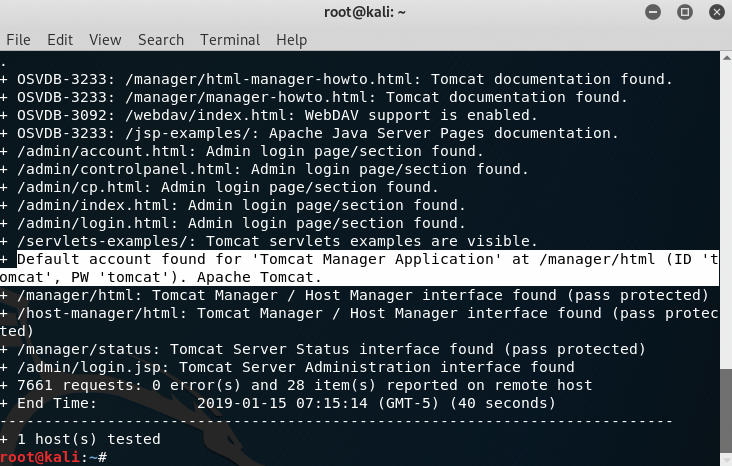
Task: Click the highlighted Default account found line
Action: tap(359, 268)
